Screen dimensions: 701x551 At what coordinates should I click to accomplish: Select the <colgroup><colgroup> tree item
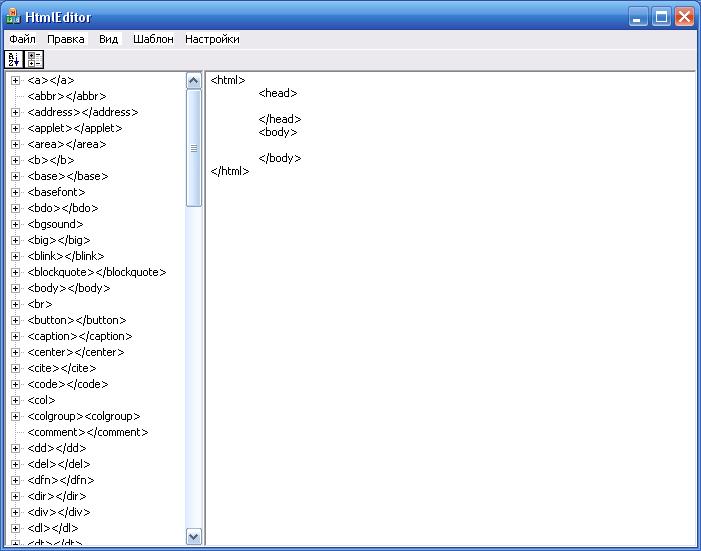(x=84, y=416)
